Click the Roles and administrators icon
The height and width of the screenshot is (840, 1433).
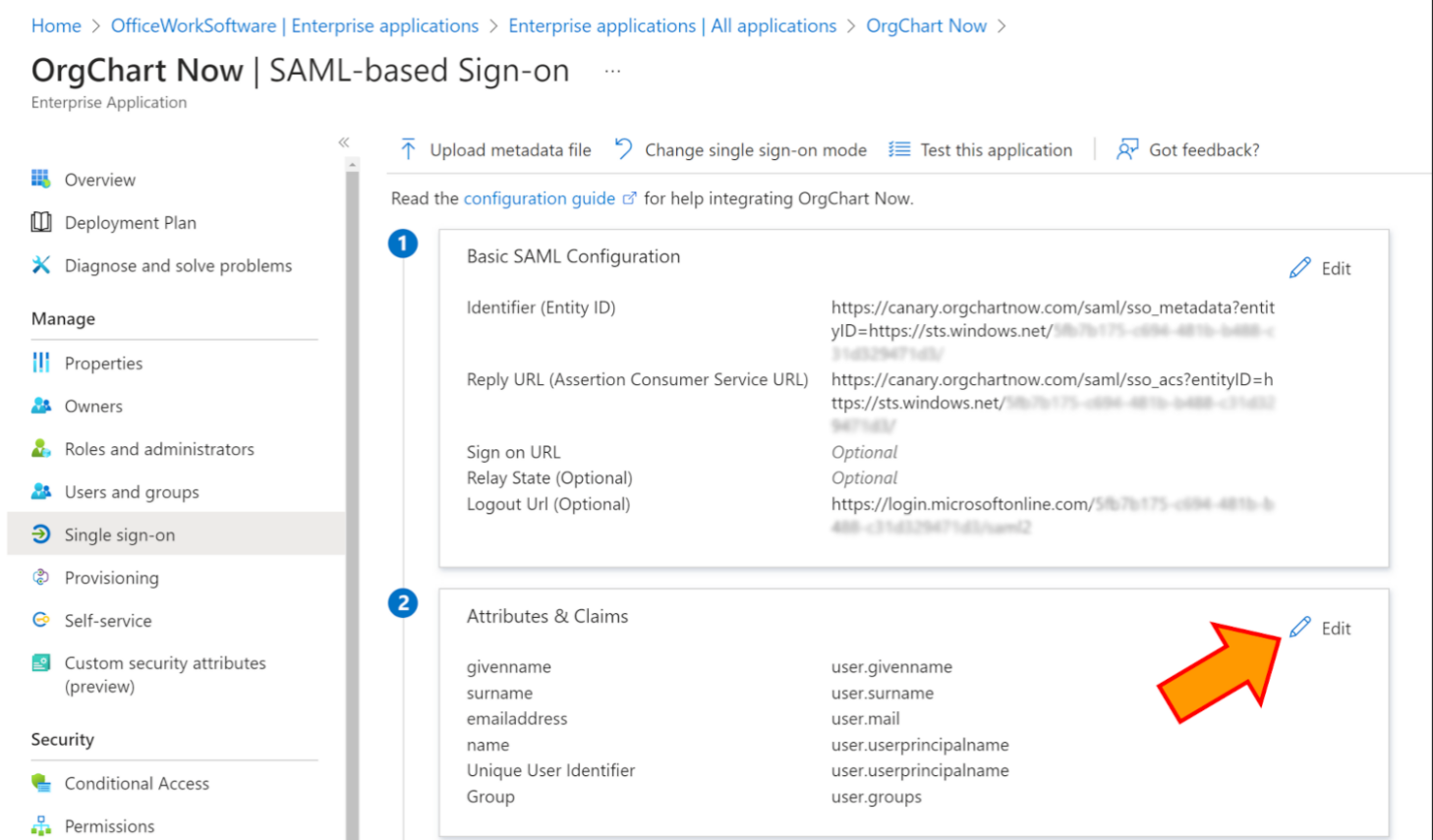pos(40,449)
